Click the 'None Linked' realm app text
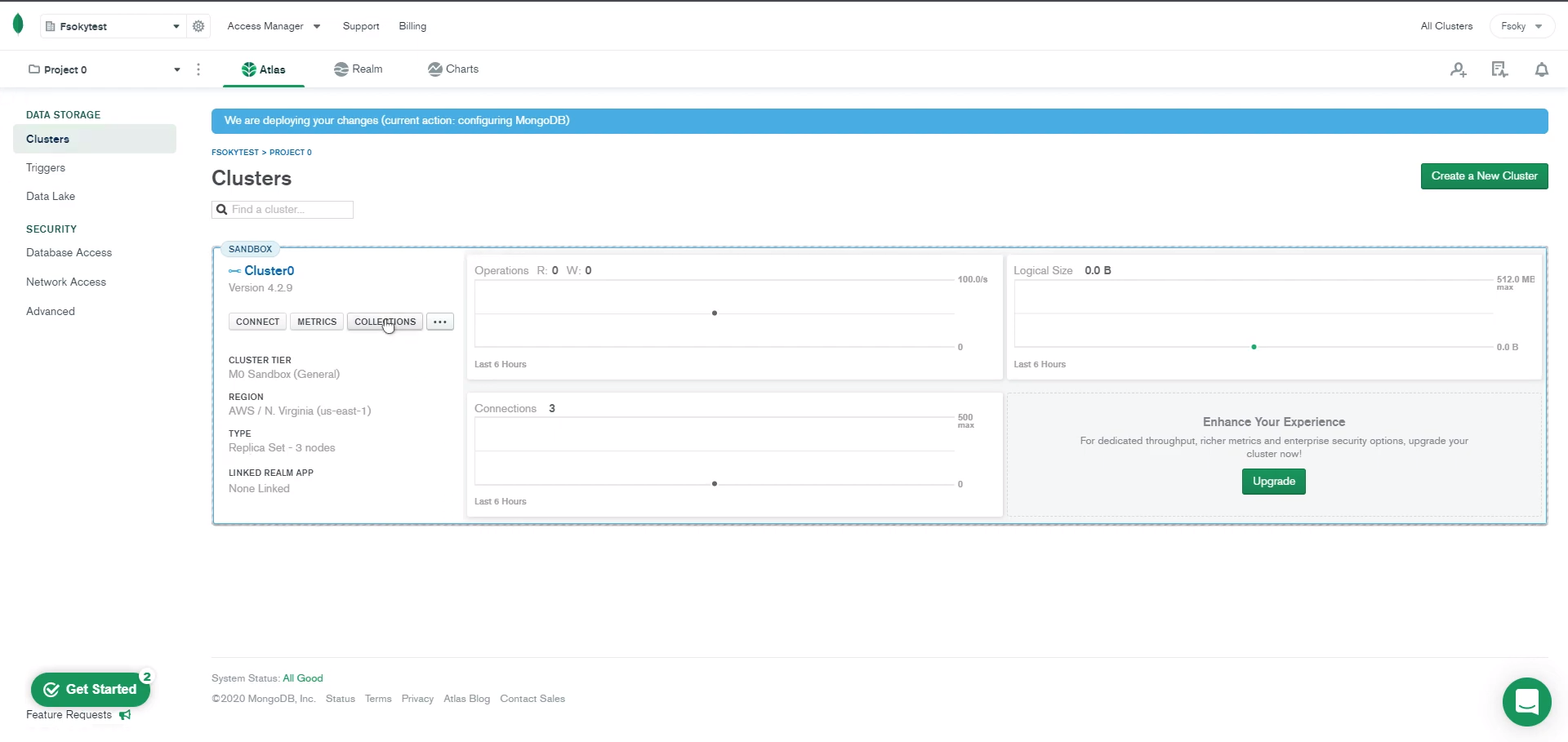This screenshot has width=1568, height=742. point(259,489)
